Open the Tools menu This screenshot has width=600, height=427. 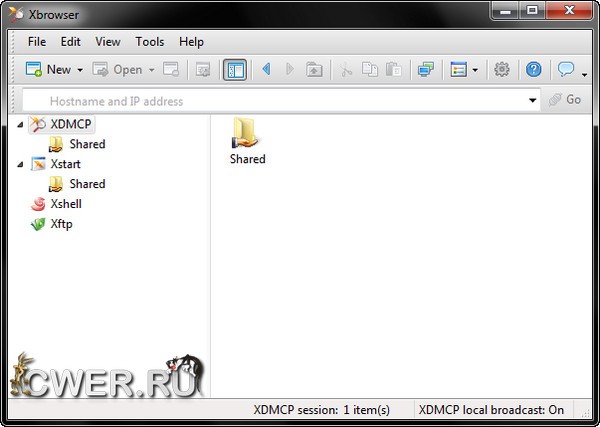click(x=150, y=42)
